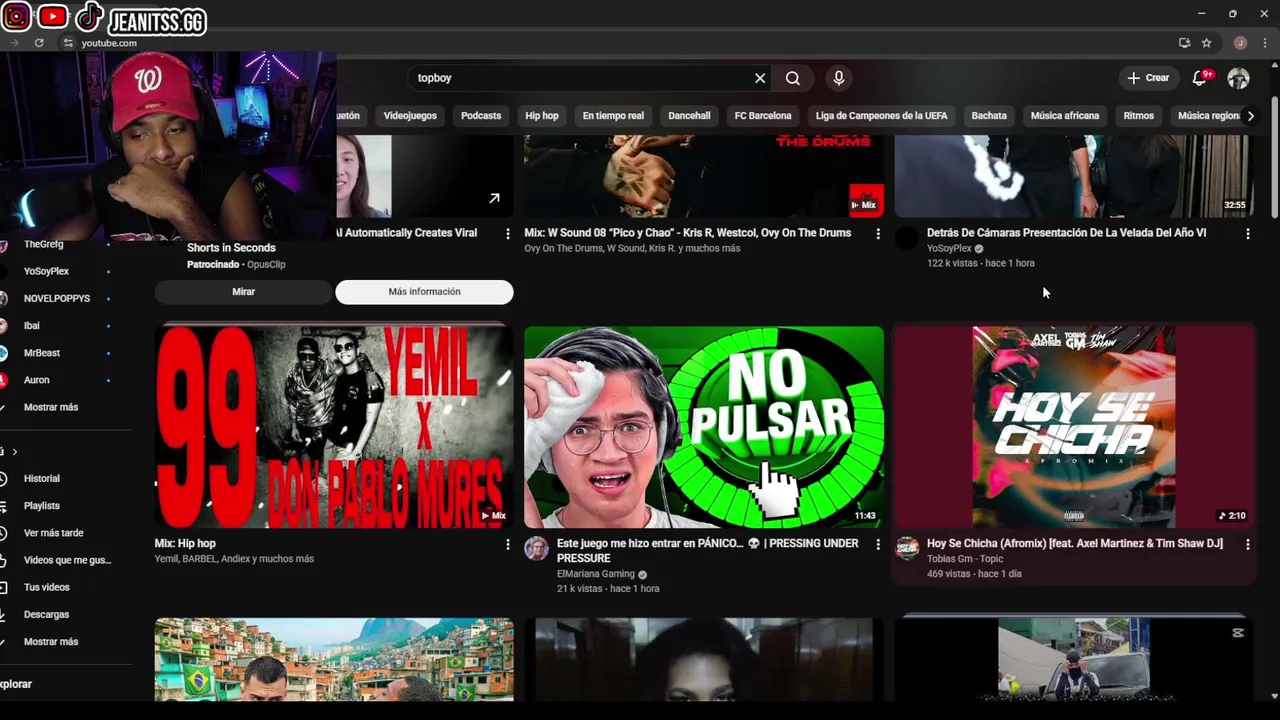The image size is (1280, 720).
Task: Click the Tobias Gm channel avatar
Action: point(907,548)
